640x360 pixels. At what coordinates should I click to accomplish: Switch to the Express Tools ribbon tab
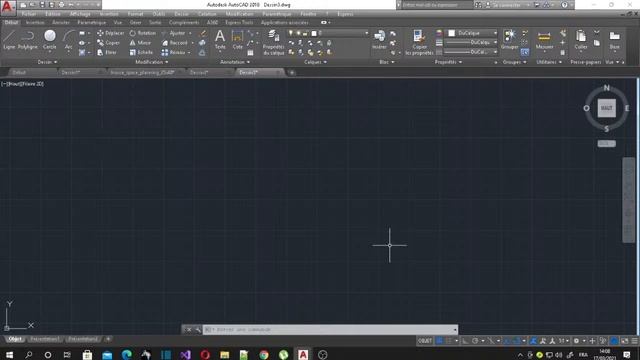point(239,22)
